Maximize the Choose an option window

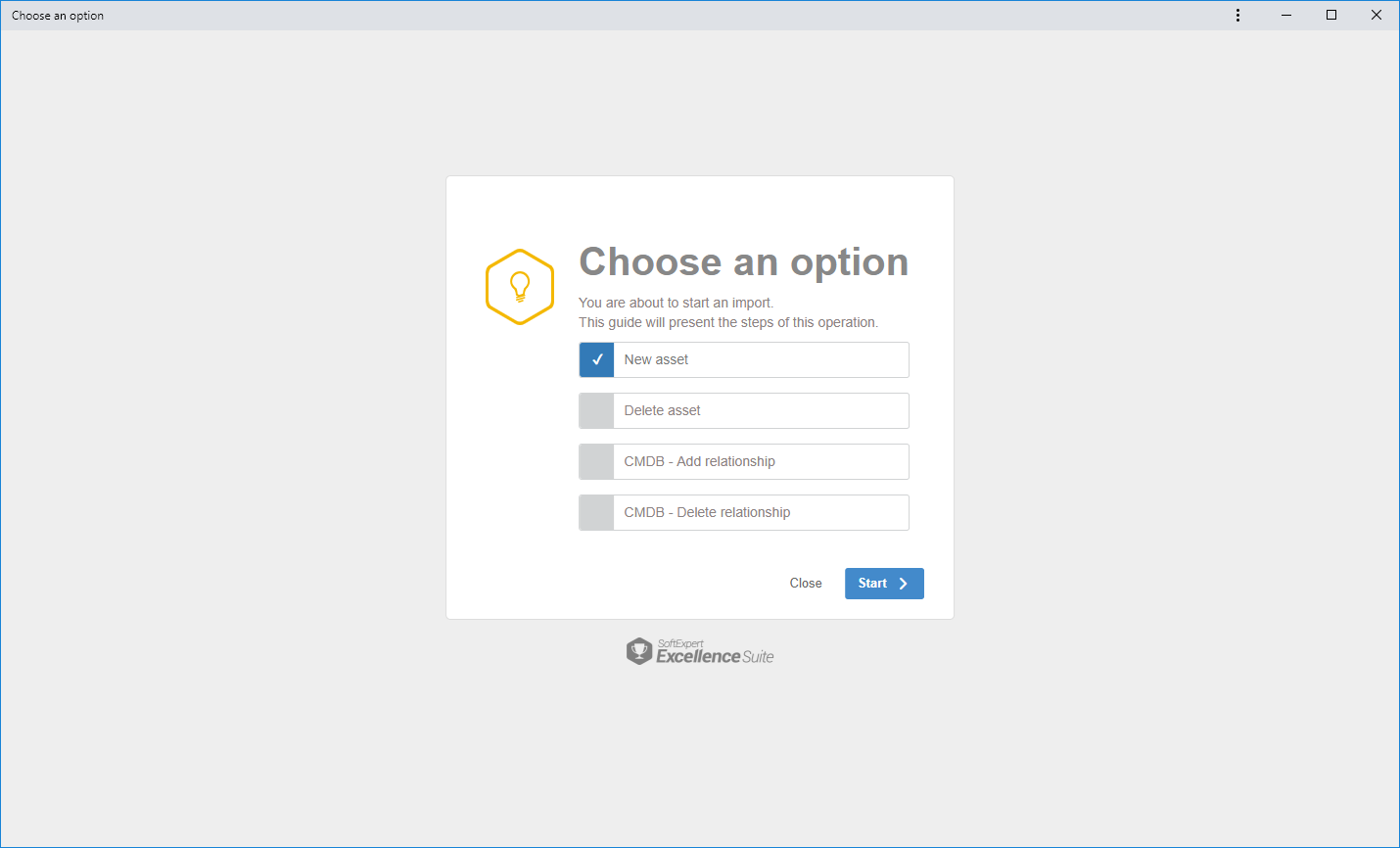[x=1331, y=15]
